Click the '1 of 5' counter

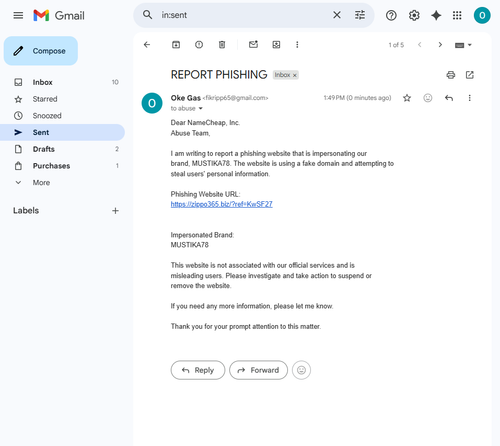396,45
